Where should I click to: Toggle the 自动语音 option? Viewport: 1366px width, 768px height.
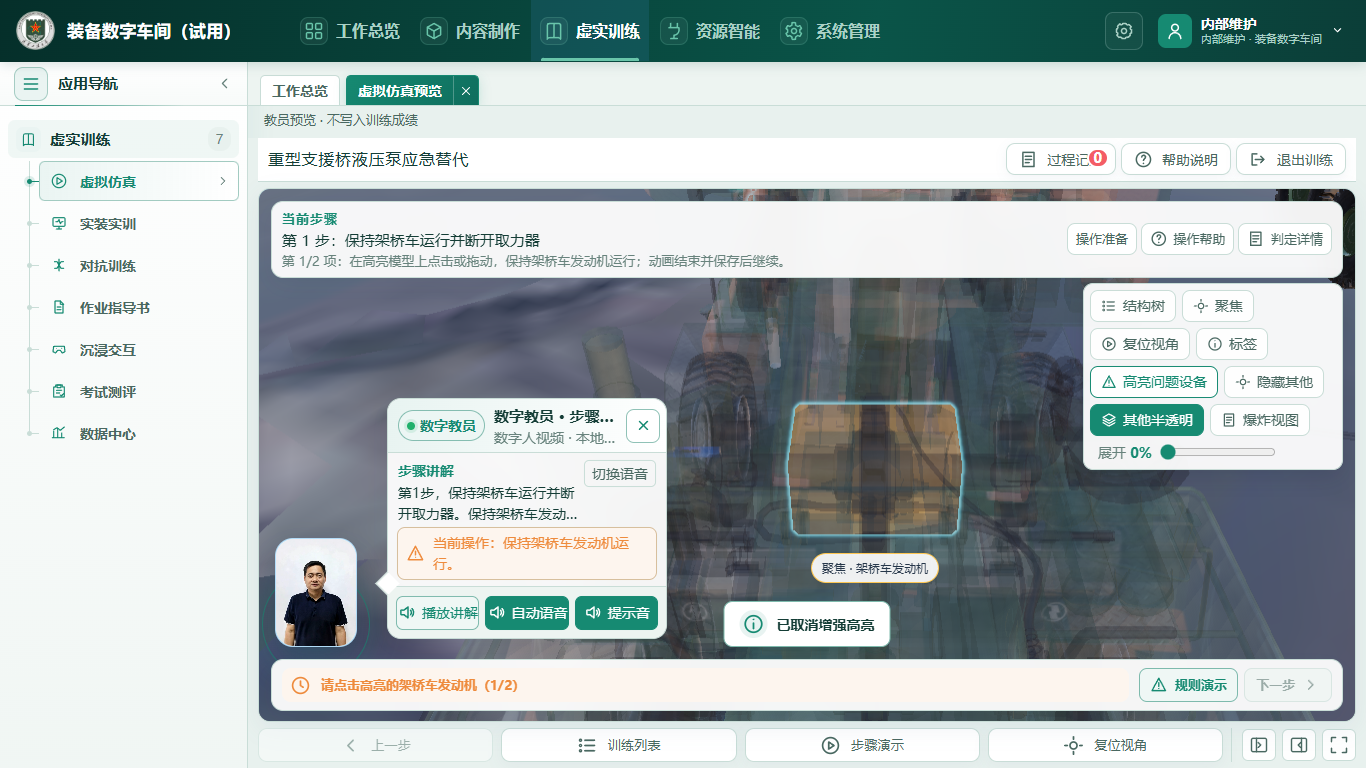527,613
